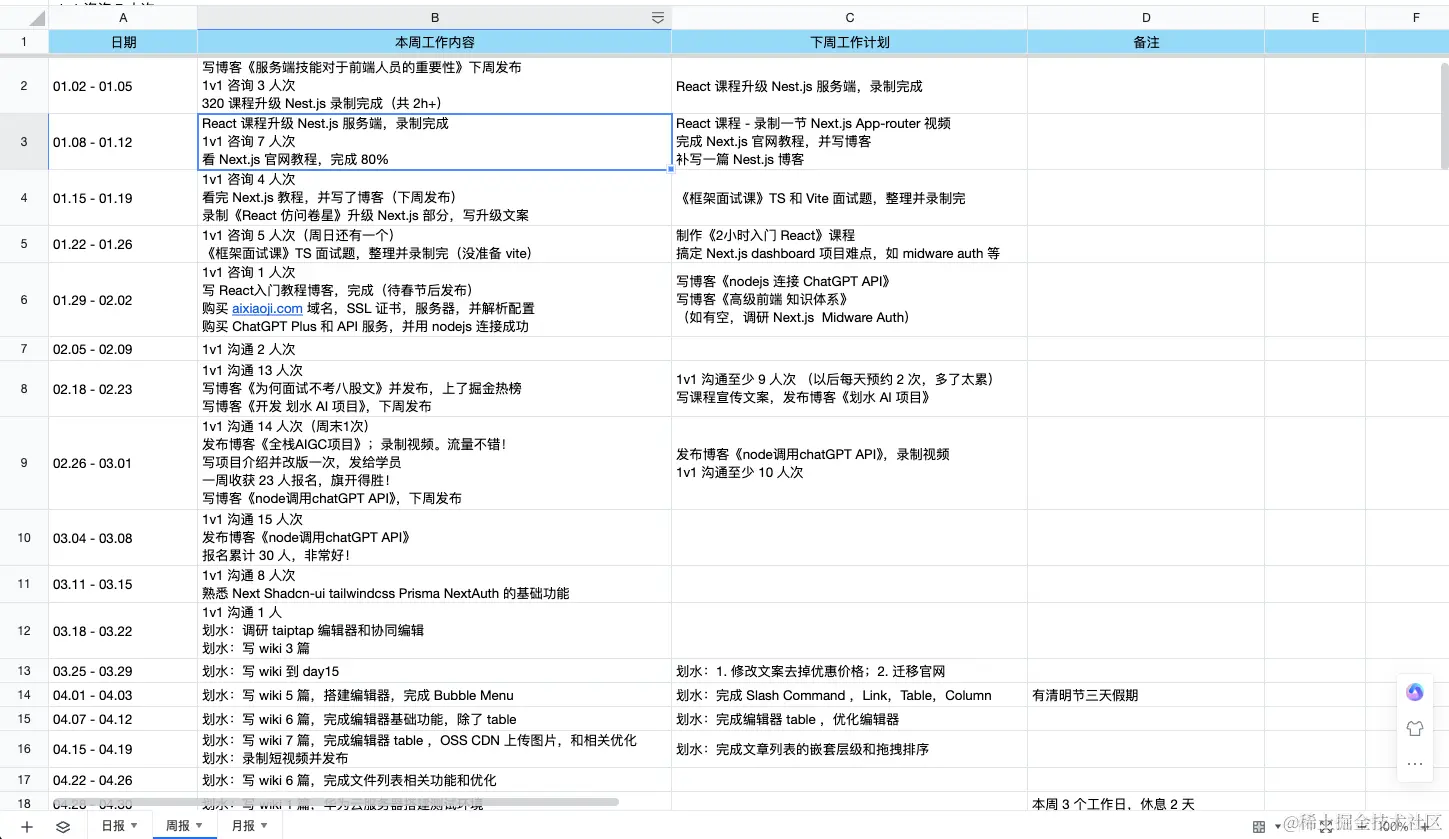Screen dimensions: 1449x839
Task: Select the date cell 03.25 - 03.29
Action: [x=123, y=671]
